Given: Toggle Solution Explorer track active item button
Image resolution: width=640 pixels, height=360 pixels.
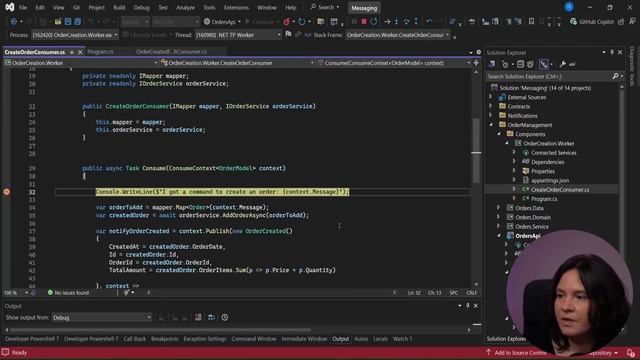Looking at the screenshot, I should click(x=544, y=64).
